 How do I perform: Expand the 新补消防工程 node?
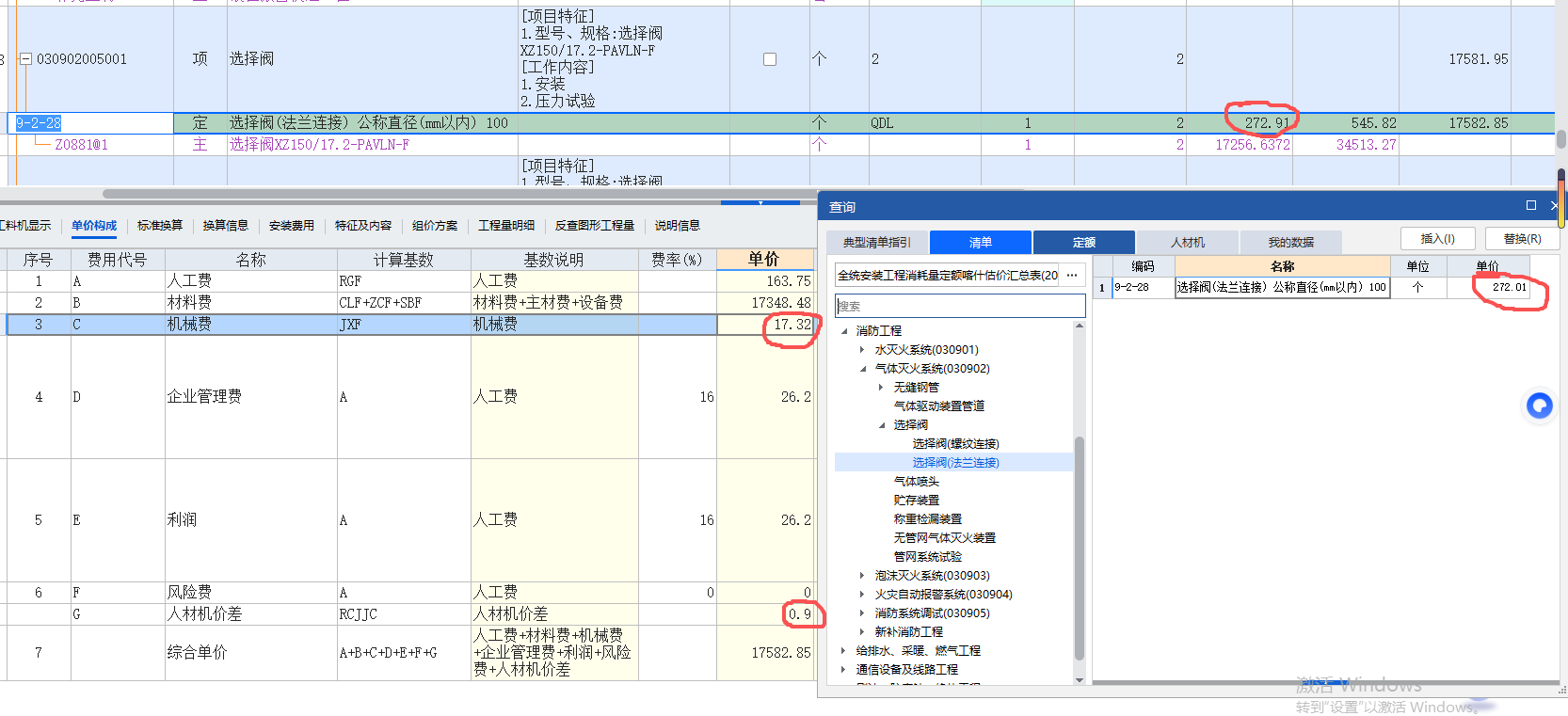click(862, 632)
